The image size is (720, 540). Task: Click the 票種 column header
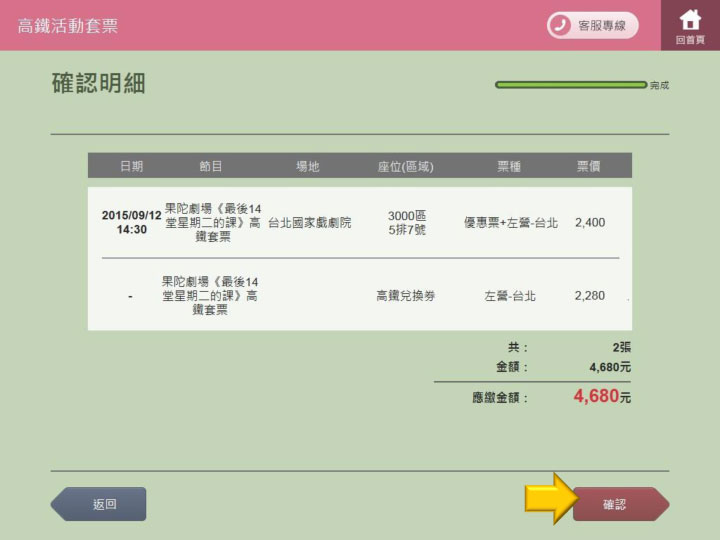point(509,166)
